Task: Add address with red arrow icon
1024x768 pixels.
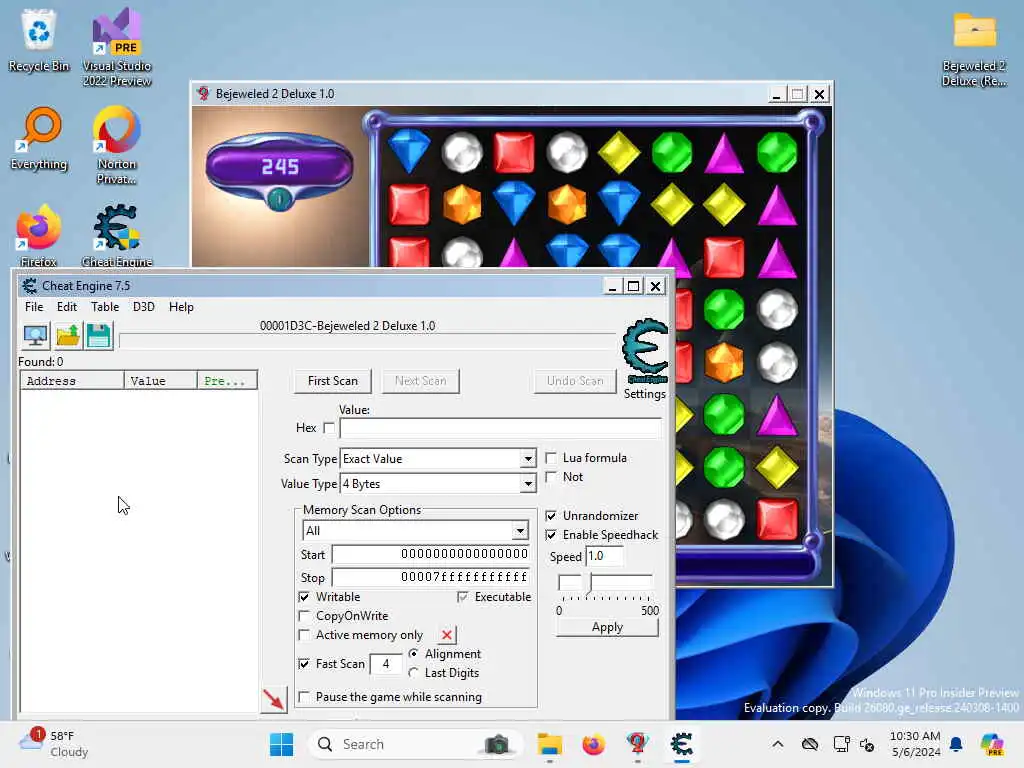Action: [x=274, y=699]
